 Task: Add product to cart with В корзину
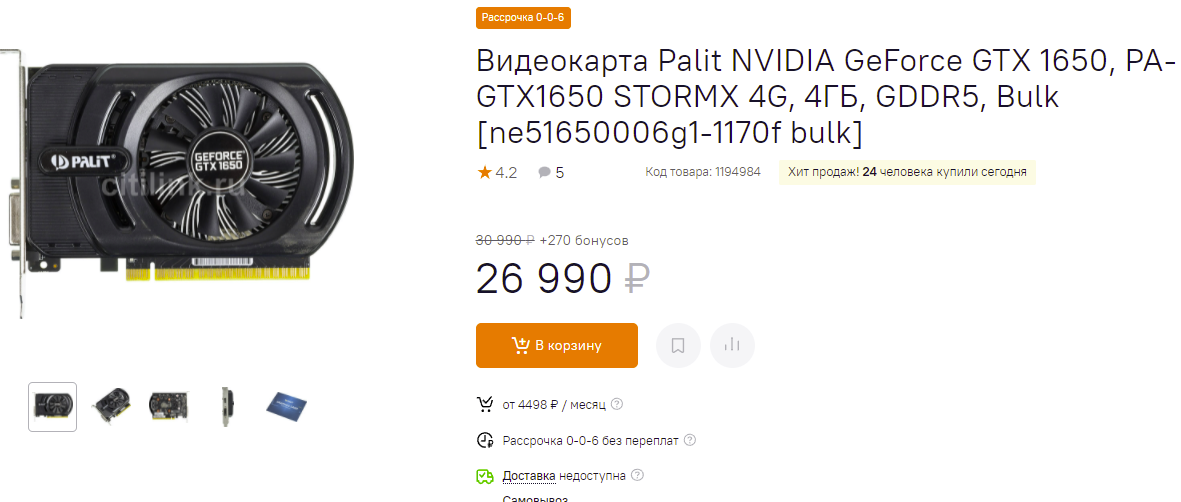tap(557, 345)
